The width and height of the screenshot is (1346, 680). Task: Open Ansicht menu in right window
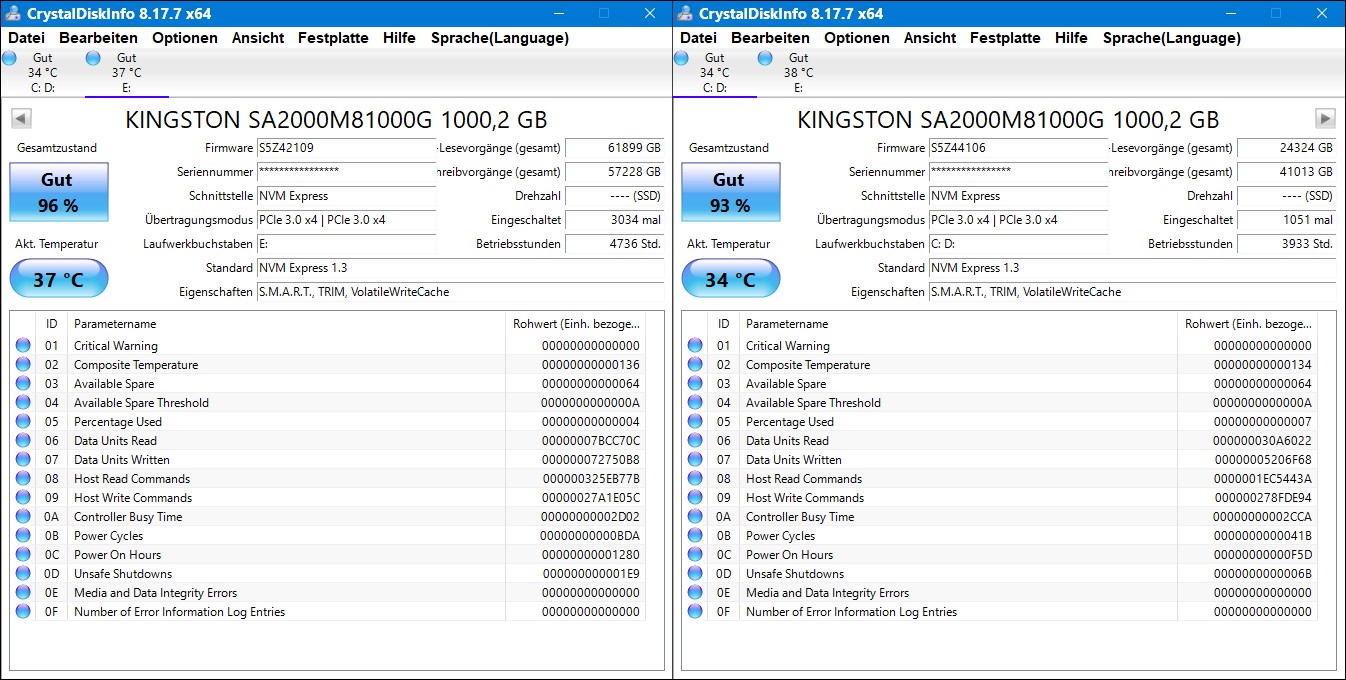[930, 38]
